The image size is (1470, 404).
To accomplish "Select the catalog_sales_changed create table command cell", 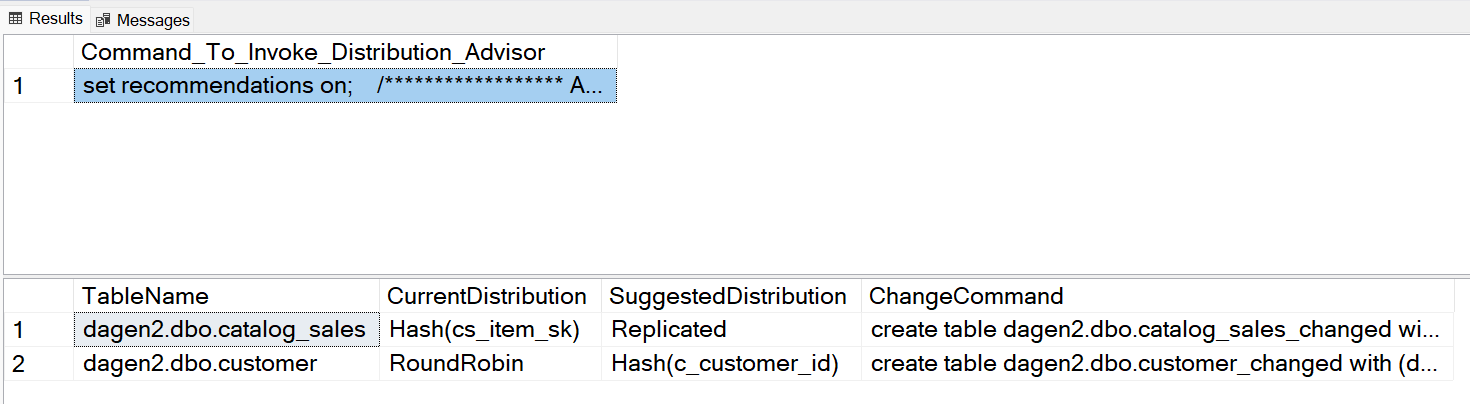I will 1157,329.
